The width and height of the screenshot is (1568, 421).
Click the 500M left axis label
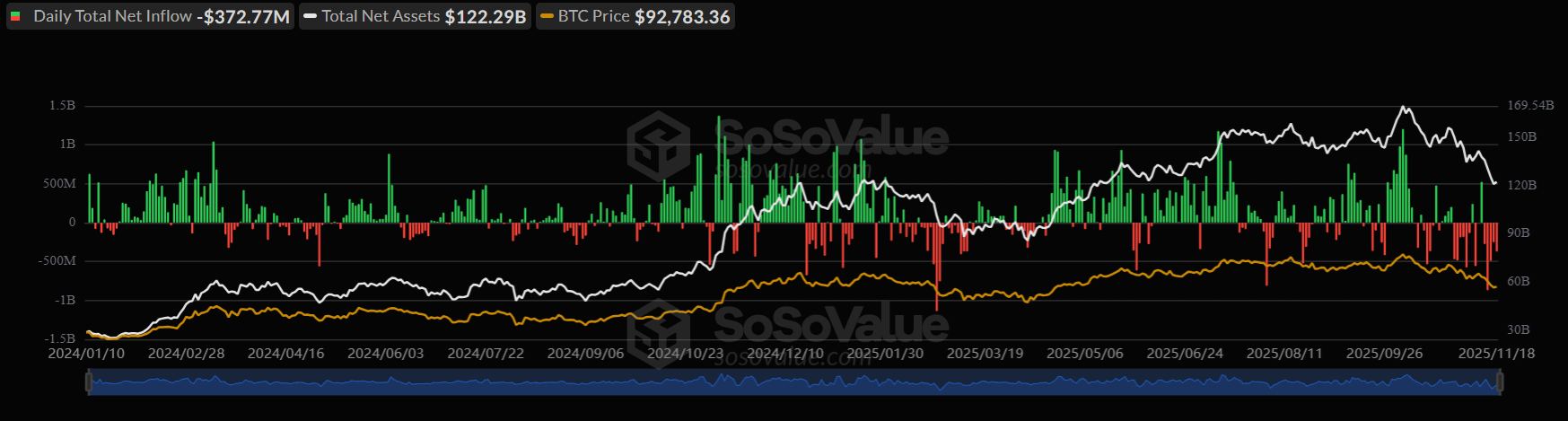[x=59, y=184]
